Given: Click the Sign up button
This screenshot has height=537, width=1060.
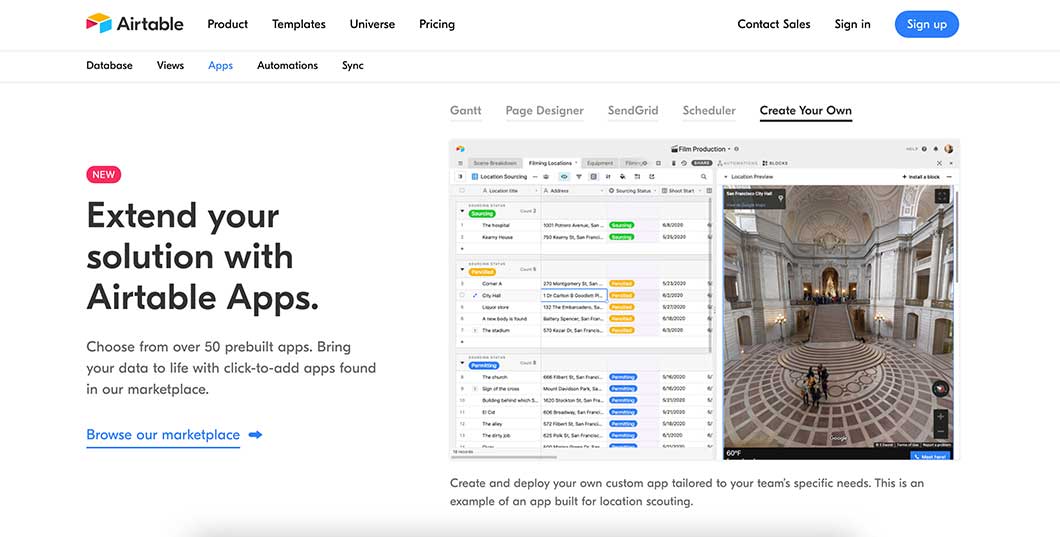Looking at the screenshot, I should click(926, 24).
